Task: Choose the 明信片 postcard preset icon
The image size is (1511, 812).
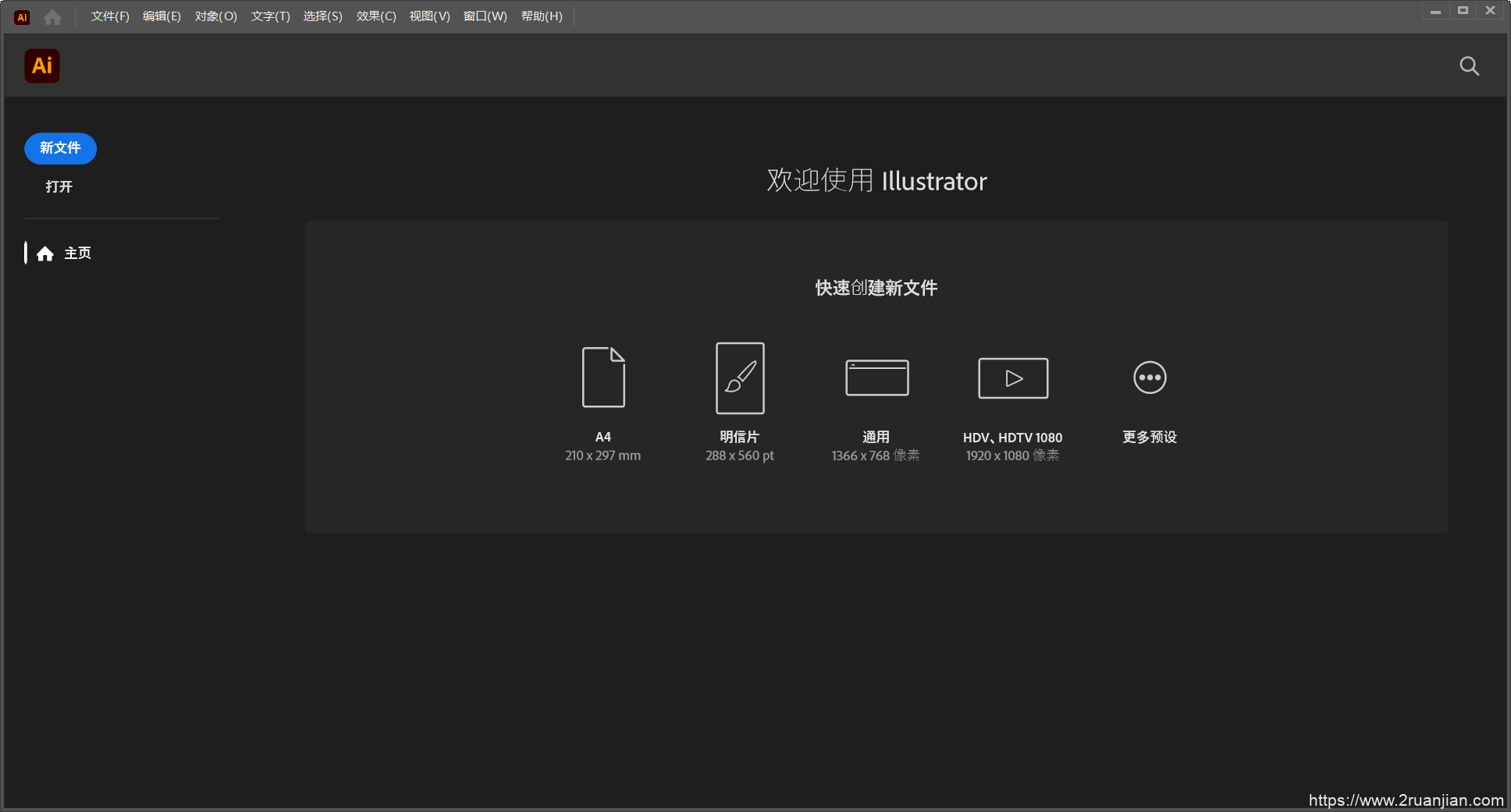Action: point(740,378)
